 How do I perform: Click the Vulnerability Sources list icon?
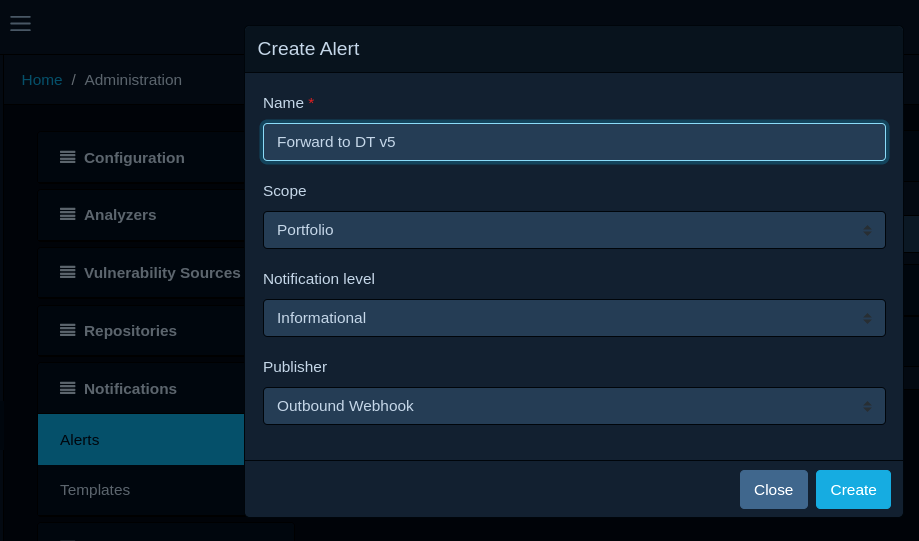(x=68, y=272)
